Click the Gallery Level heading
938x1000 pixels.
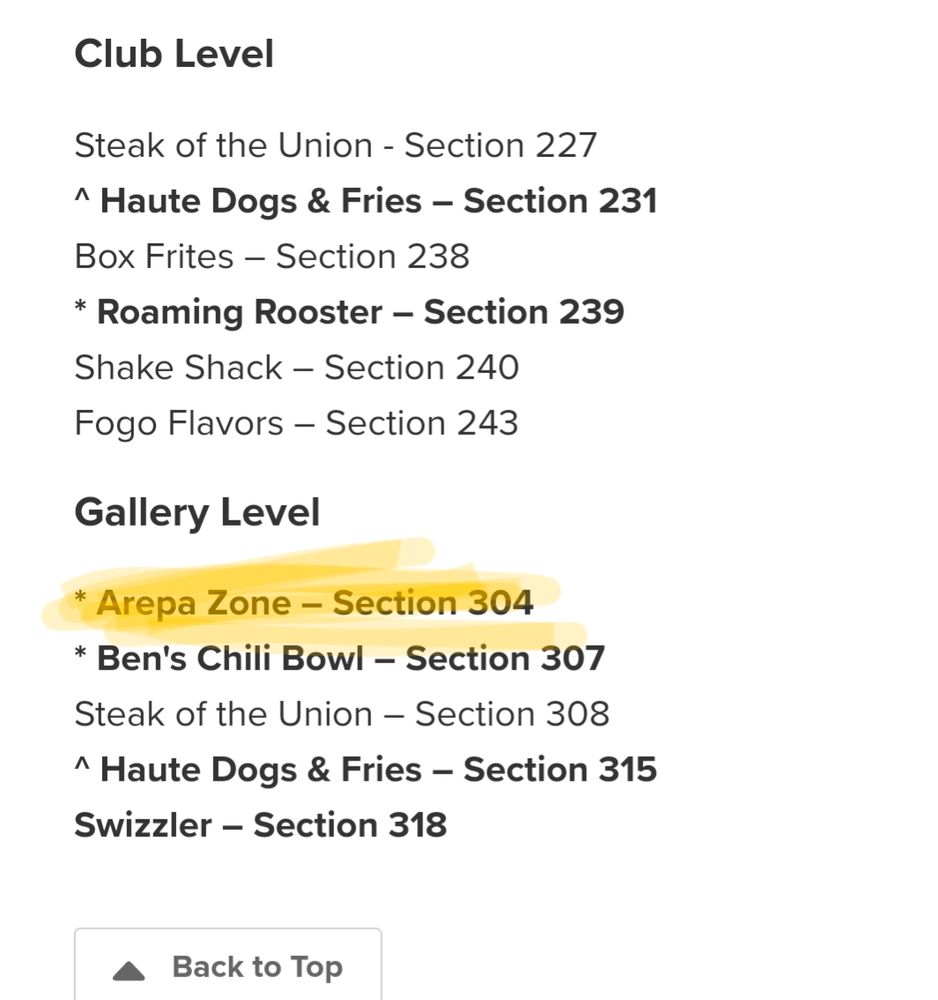point(197,511)
